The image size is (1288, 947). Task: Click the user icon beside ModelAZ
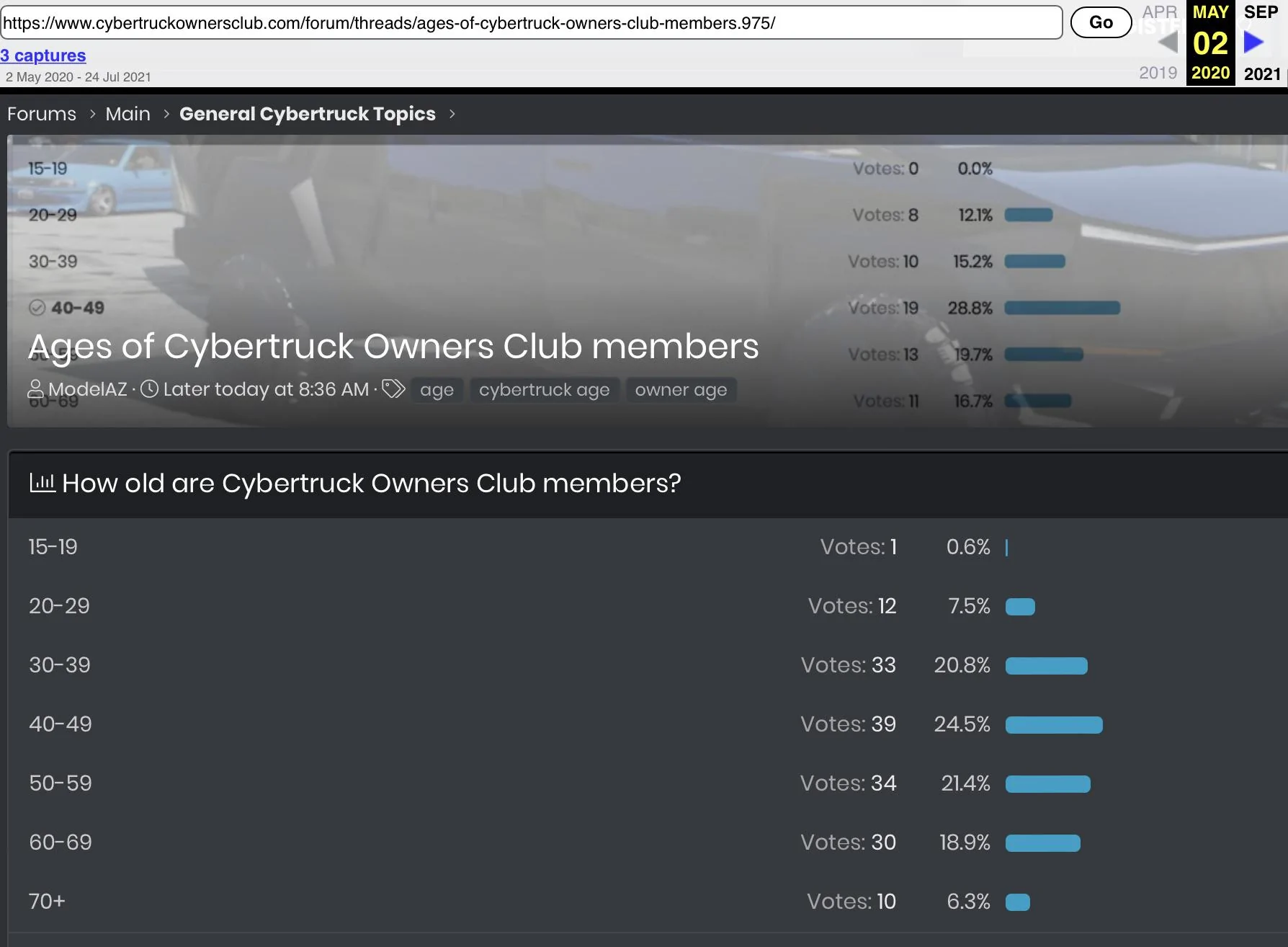pos(35,389)
